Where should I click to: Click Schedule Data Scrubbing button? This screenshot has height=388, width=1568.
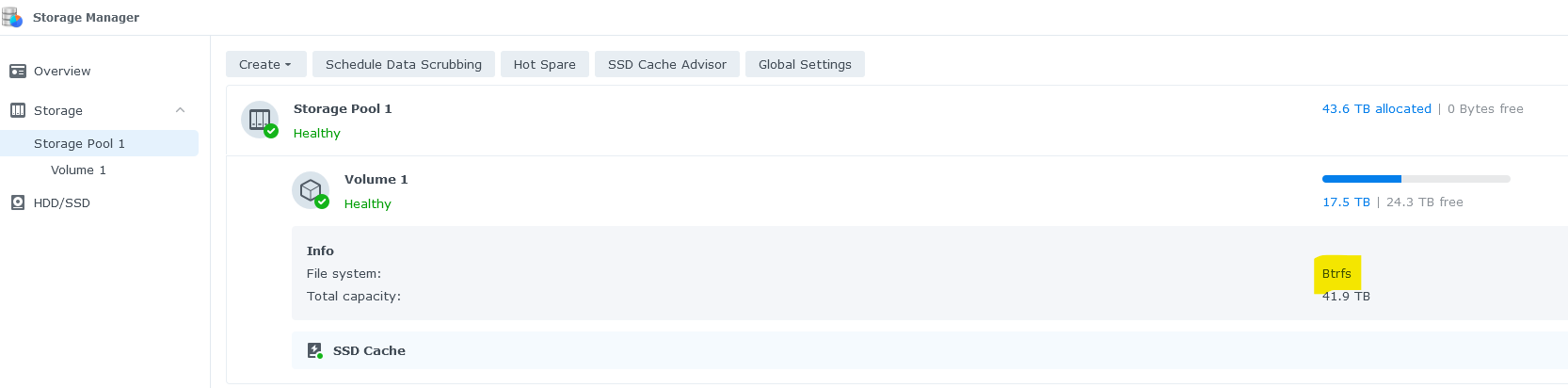(403, 64)
